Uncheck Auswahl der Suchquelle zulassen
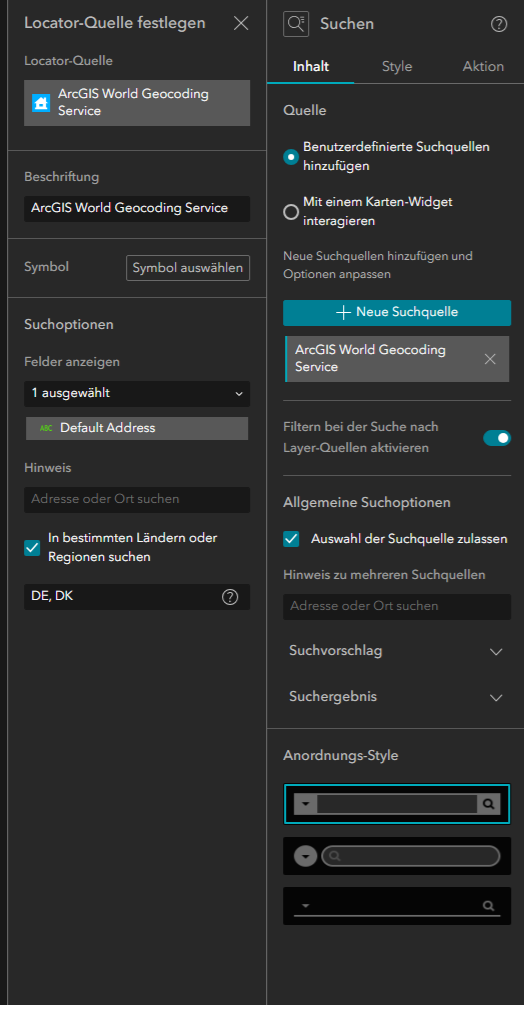Image resolution: width=524 pixels, height=1014 pixels. (x=292, y=539)
